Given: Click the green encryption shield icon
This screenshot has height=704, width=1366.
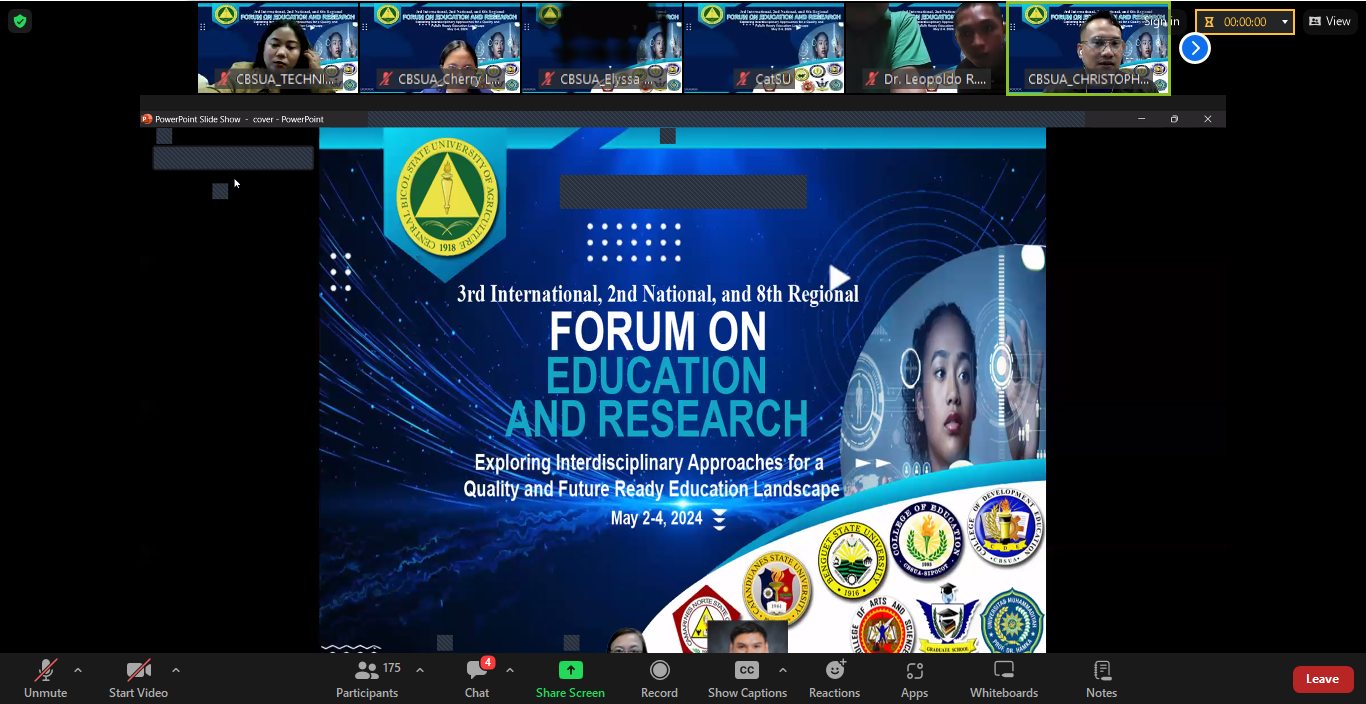Looking at the screenshot, I should (20, 21).
